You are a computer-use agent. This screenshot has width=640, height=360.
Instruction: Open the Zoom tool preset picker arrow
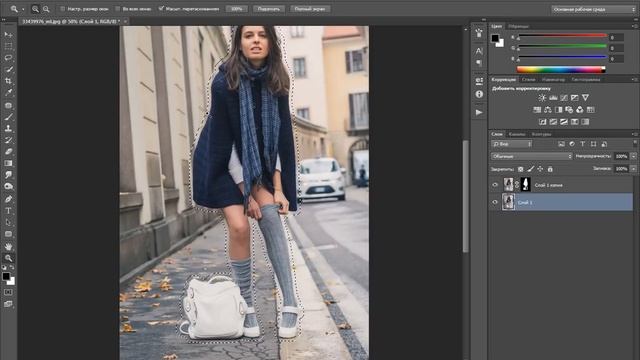23,9
